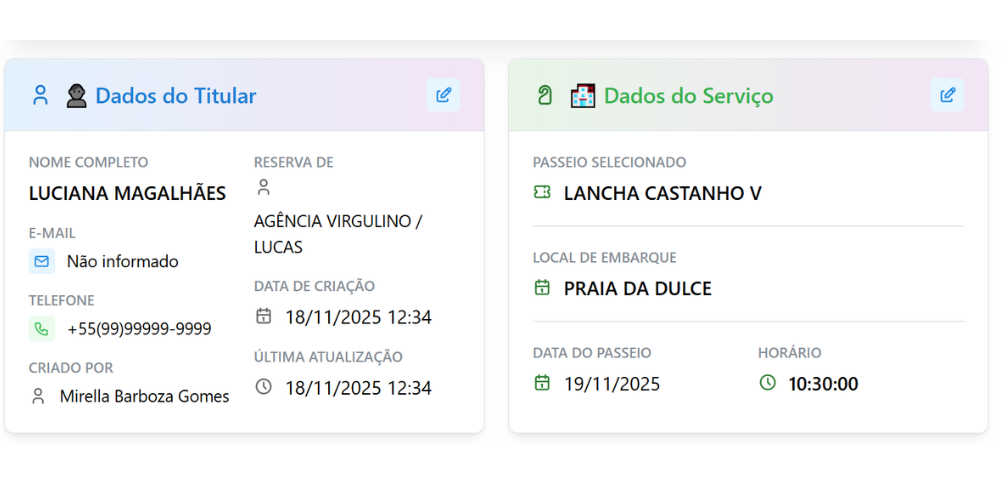Click the calendar icon beside Praia da Dulce
Viewport: 1004px width, 494px height.
(542, 288)
